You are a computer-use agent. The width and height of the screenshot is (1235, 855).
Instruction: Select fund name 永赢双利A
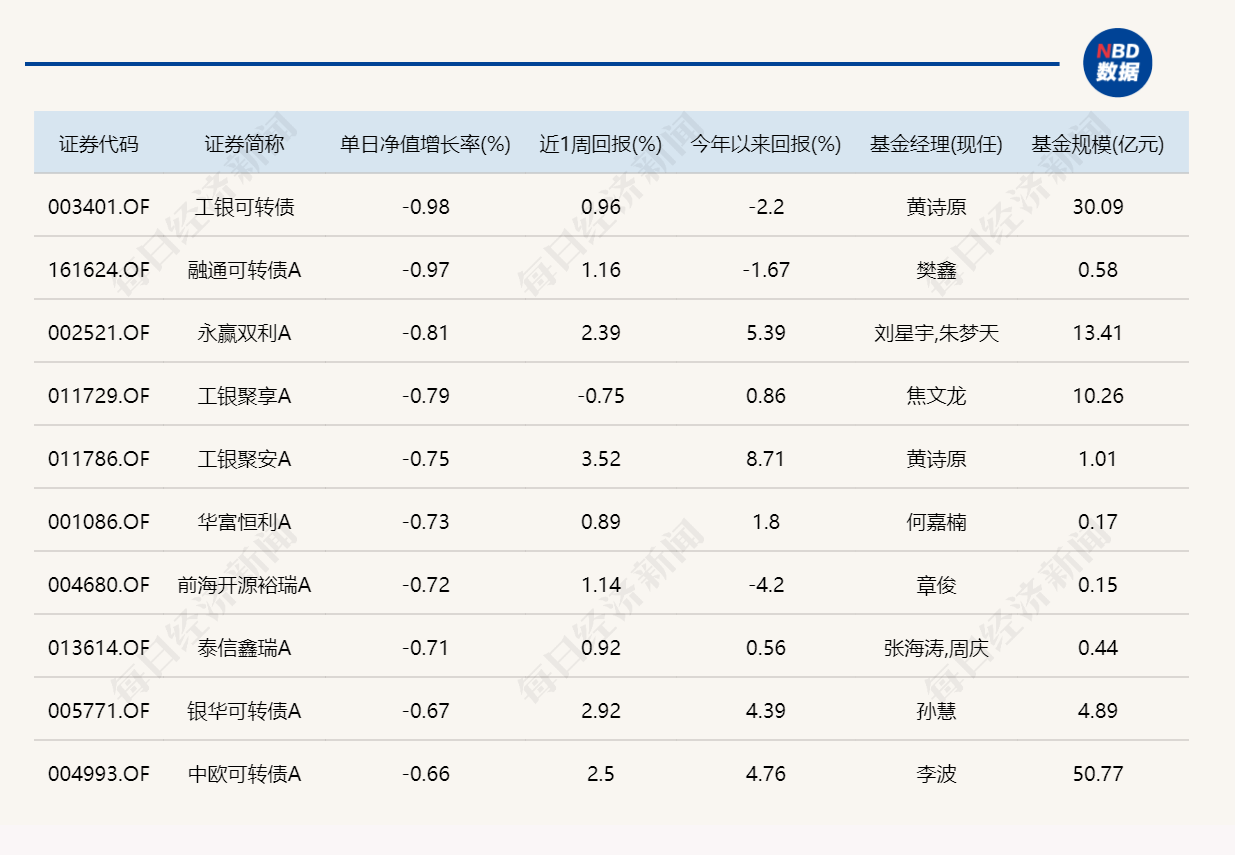click(244, 333)
